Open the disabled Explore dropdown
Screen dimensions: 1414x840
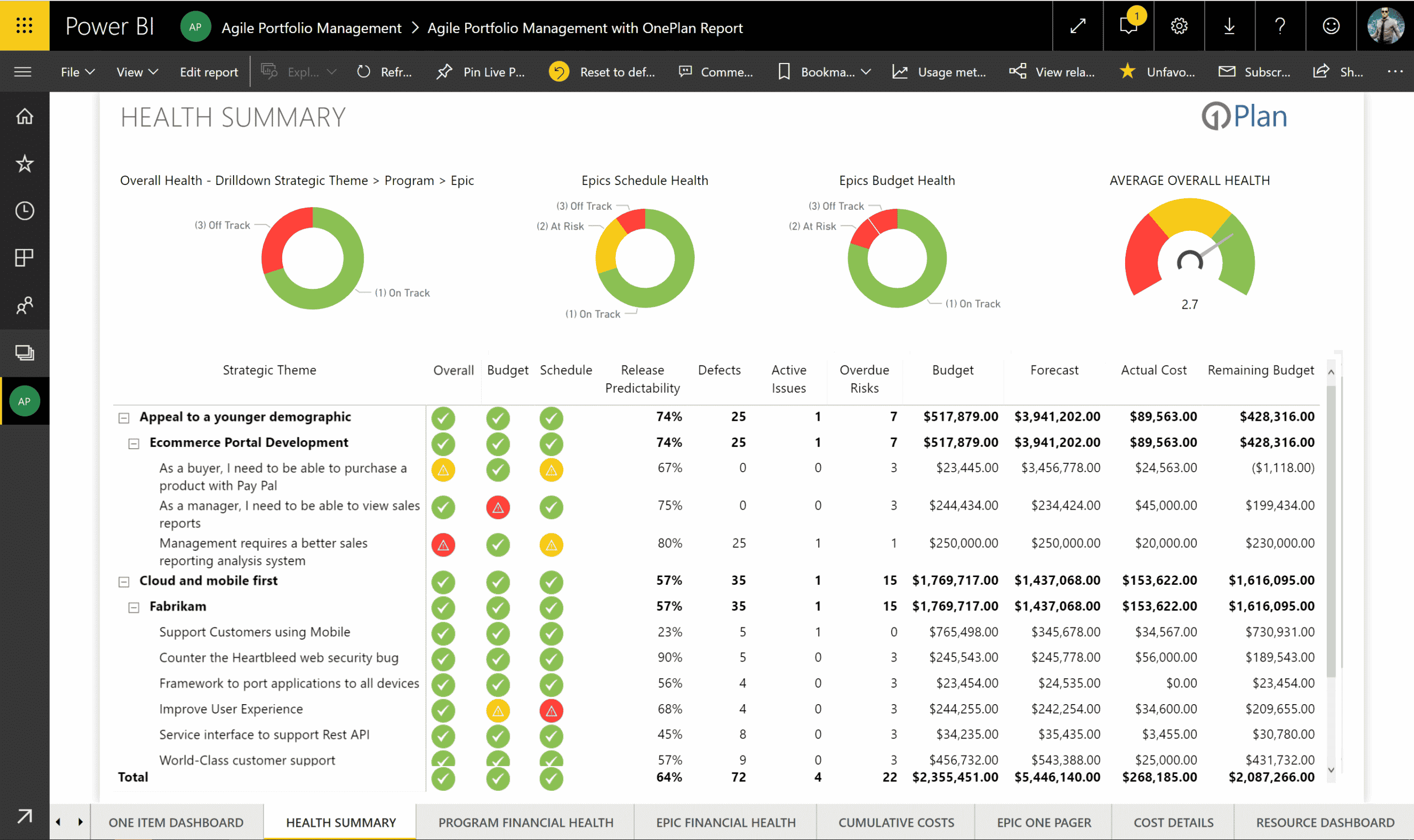(298, 72)
